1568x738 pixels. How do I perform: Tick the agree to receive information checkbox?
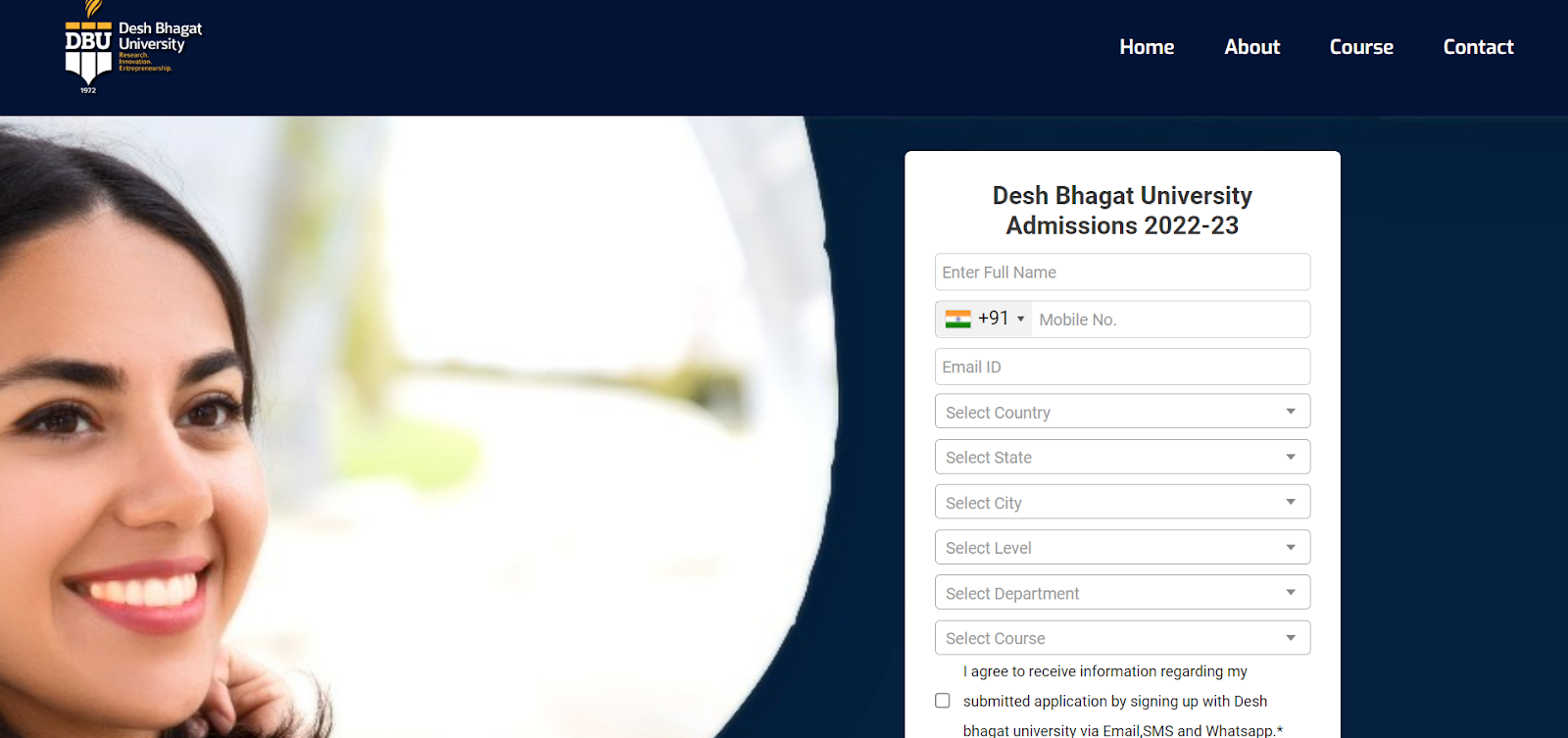pos(943,701)
